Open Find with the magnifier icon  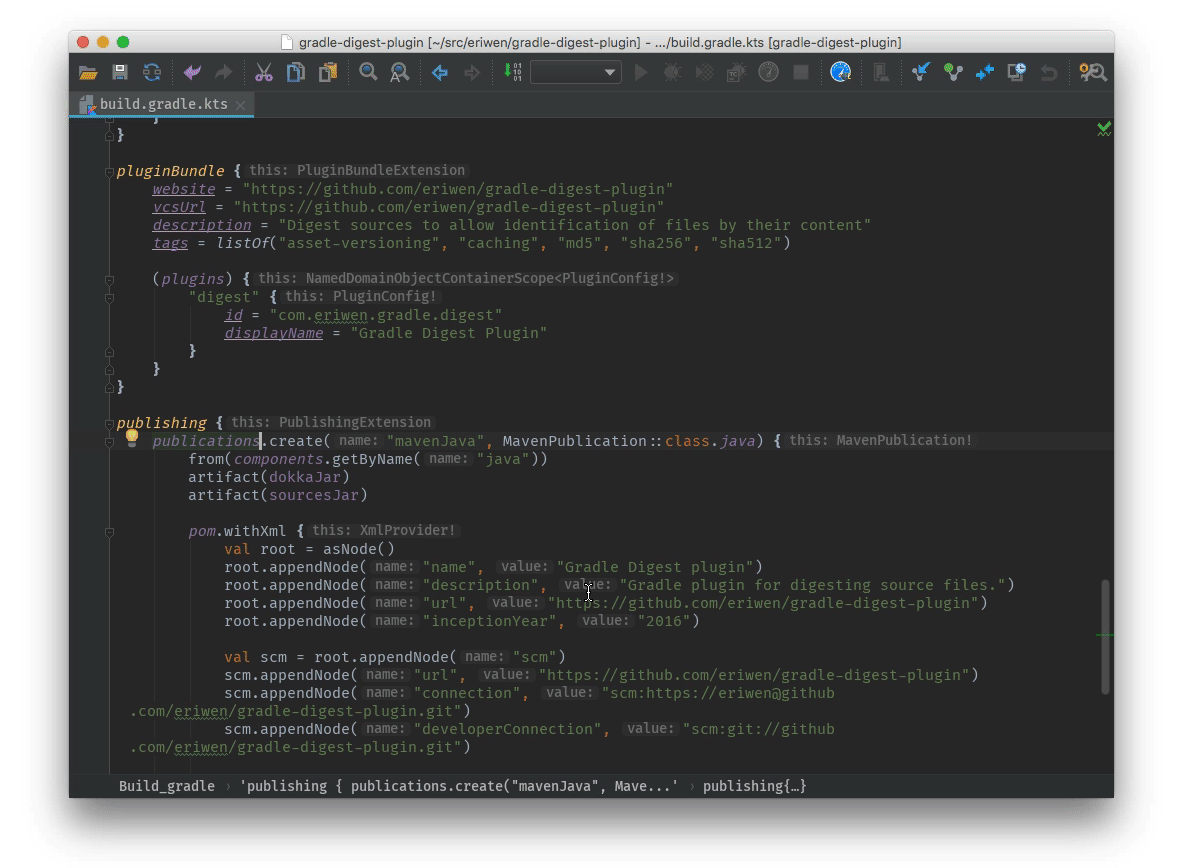367,72
